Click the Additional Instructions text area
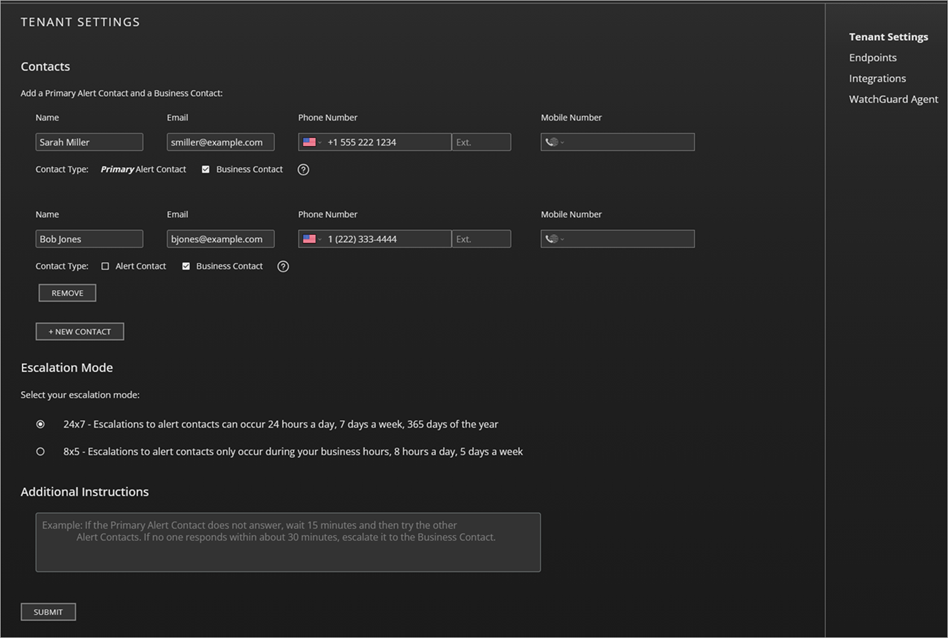Viewport: 948px width, 638px height. [288, 540]
